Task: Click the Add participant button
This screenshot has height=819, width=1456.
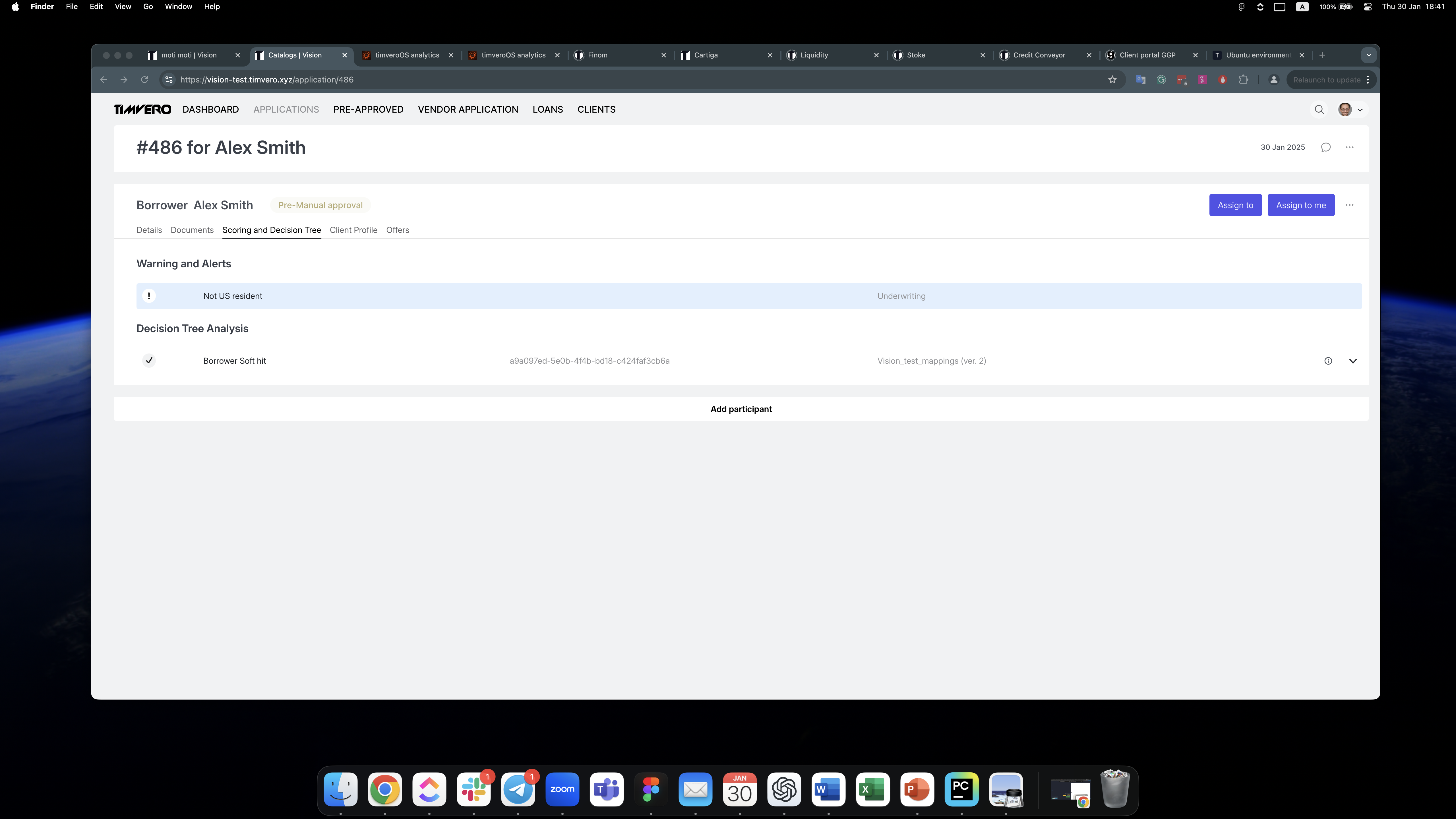Action: pos(741,409)
